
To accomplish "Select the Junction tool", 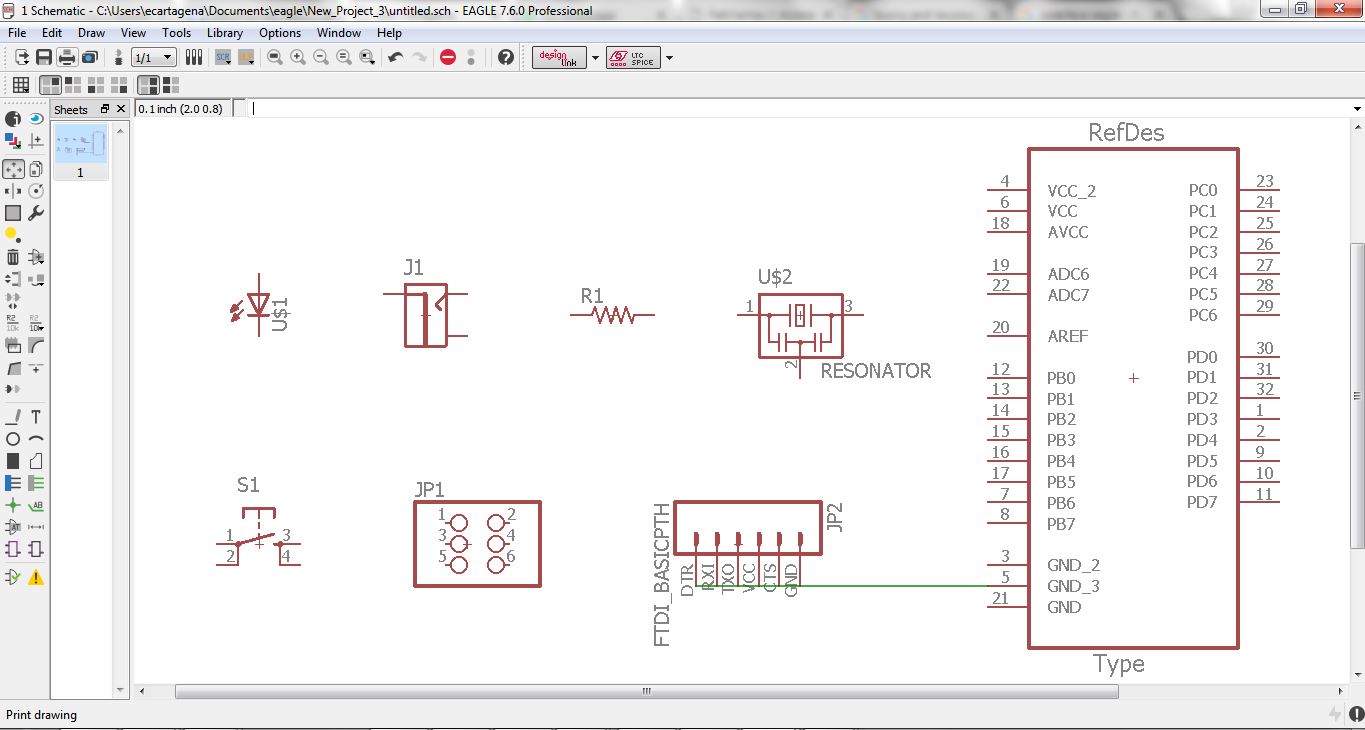I will (x=13, y=505).
